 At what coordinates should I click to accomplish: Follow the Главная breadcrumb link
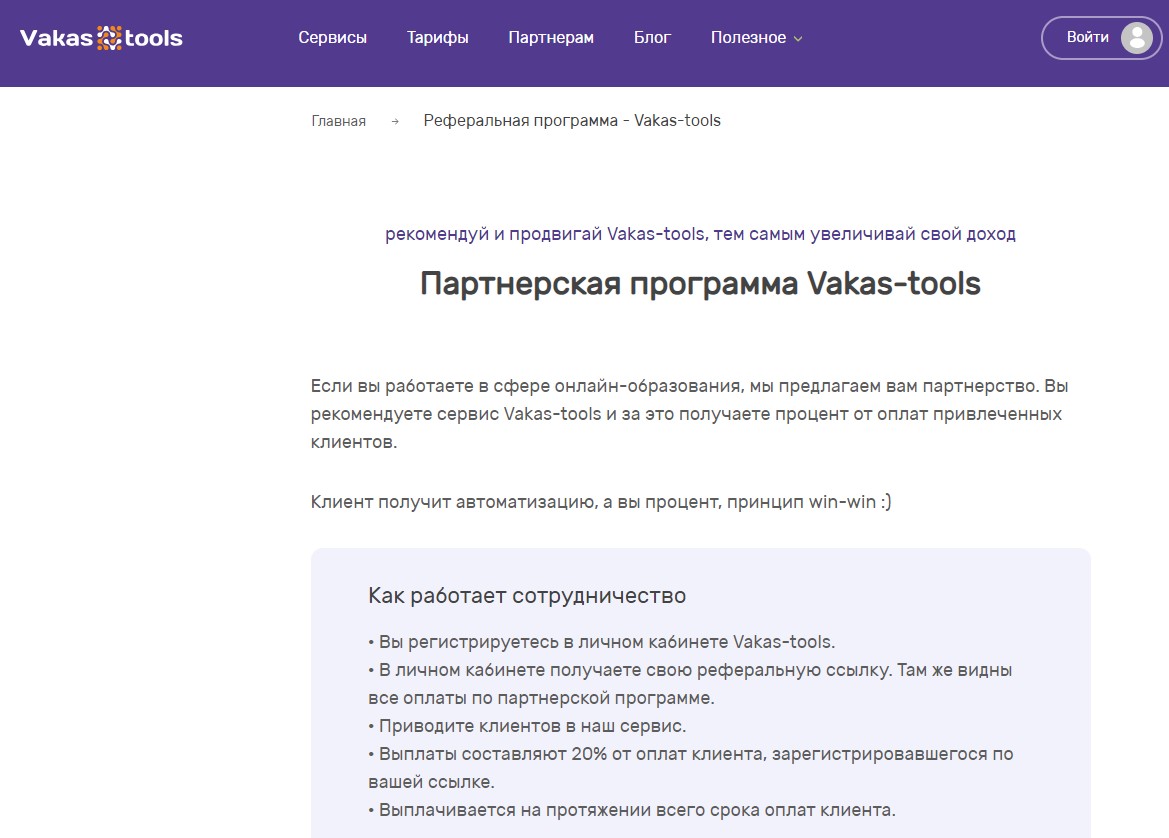tap(338, 121)
